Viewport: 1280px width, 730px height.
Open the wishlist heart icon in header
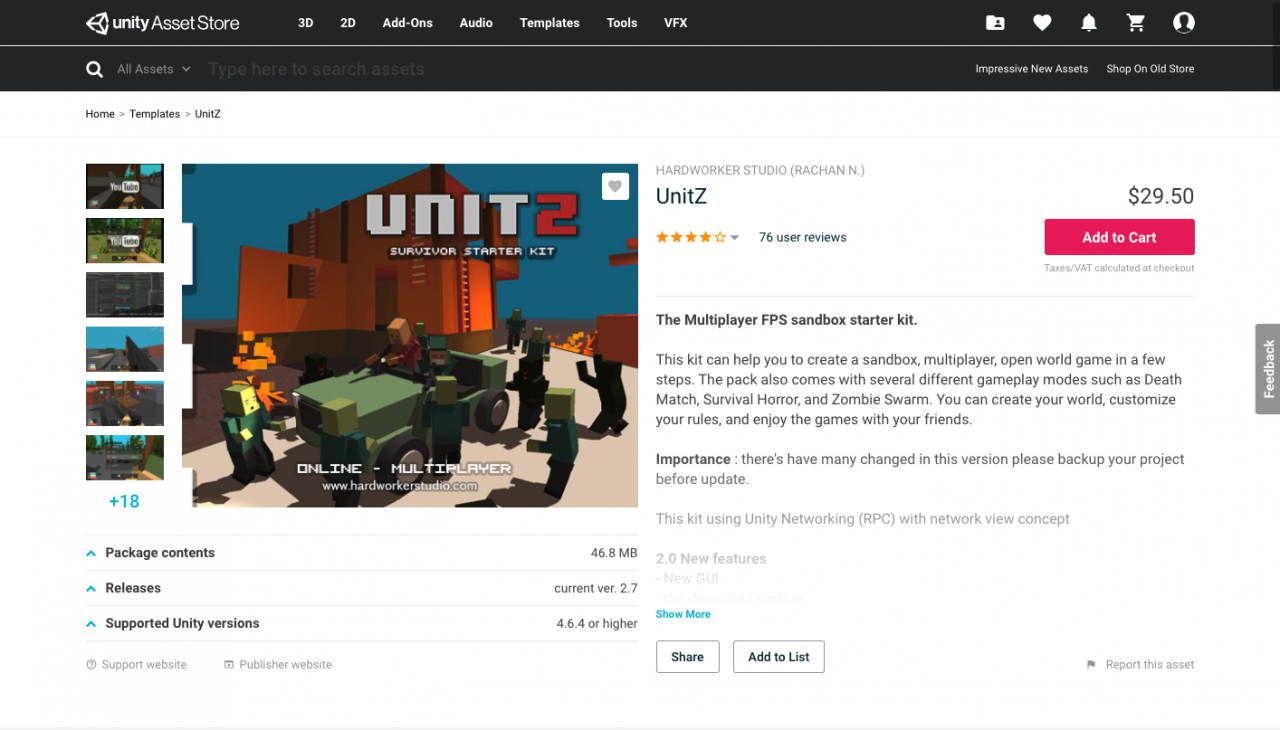(x=1042, y=23)
